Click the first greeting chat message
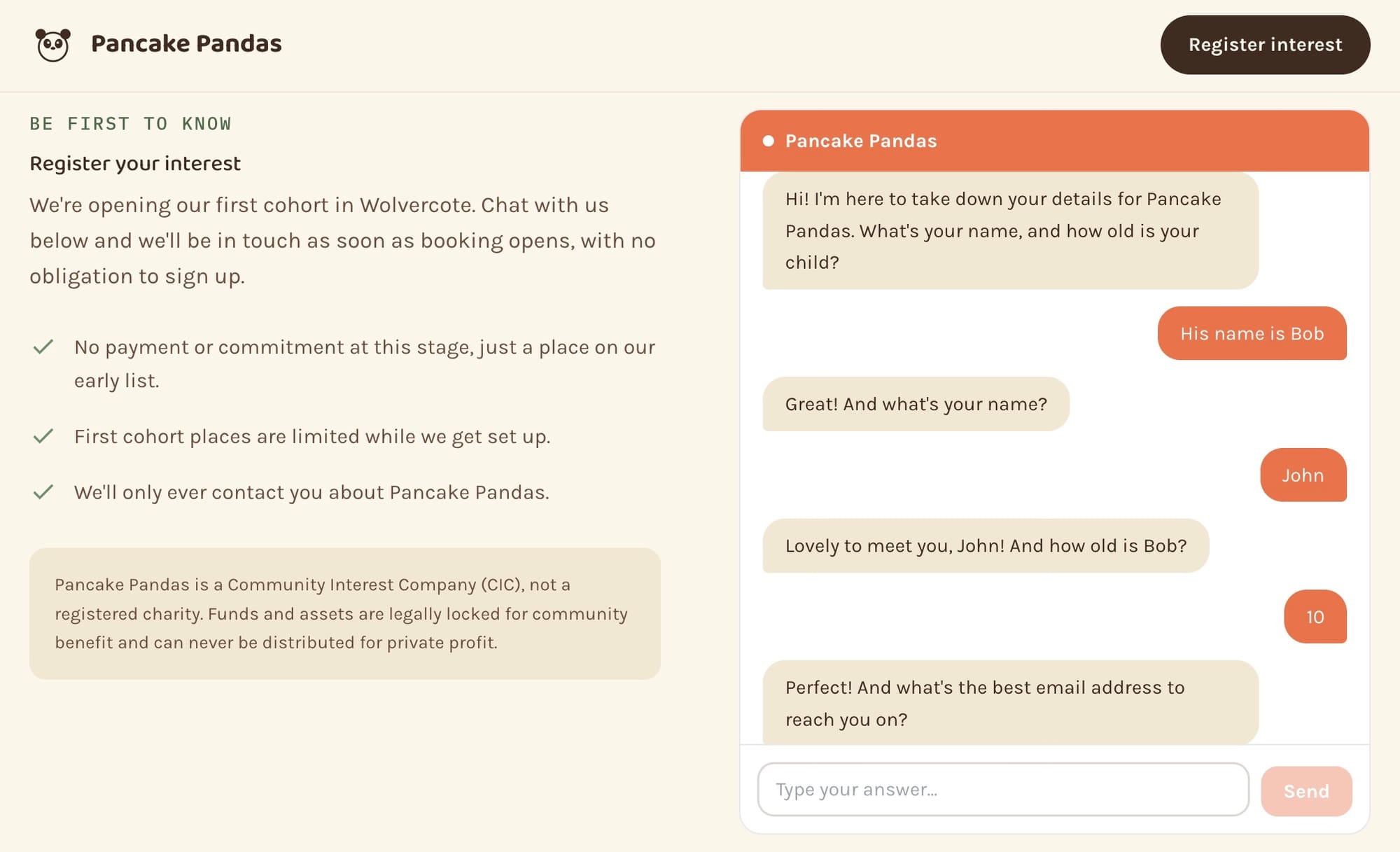Image resolution: width=1400 pixels, height=852 pixels. click(x=1010, y=230)
